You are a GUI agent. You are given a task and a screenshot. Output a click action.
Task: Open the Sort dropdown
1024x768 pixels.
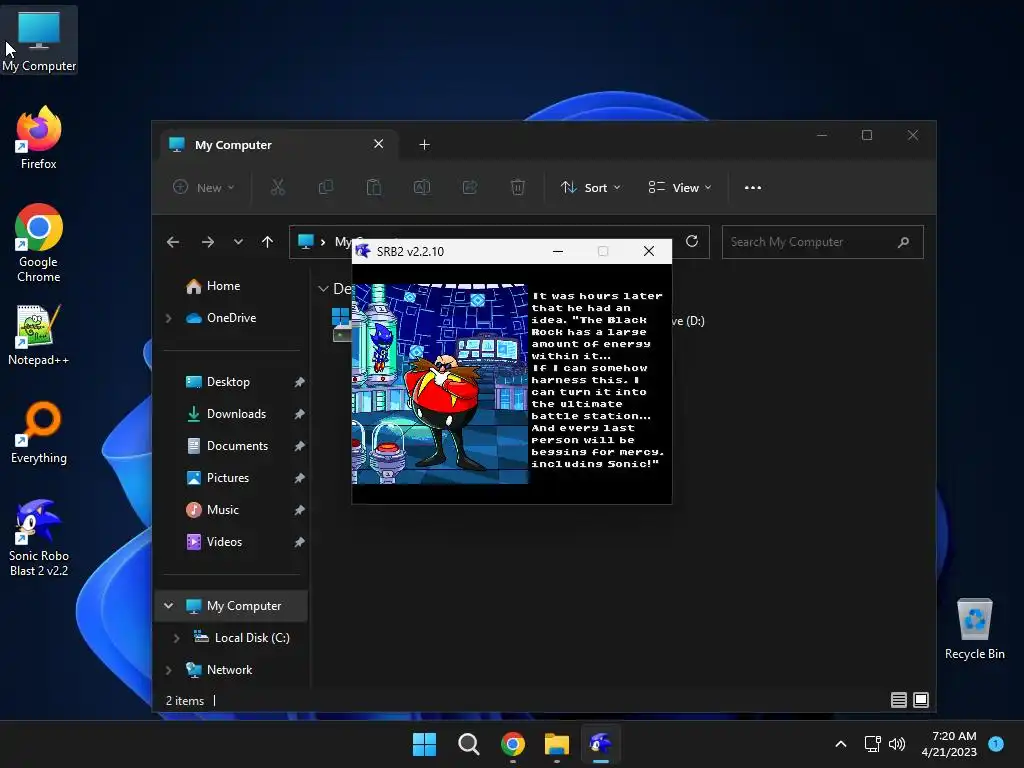pyautogui.click(x=590, y=187)
